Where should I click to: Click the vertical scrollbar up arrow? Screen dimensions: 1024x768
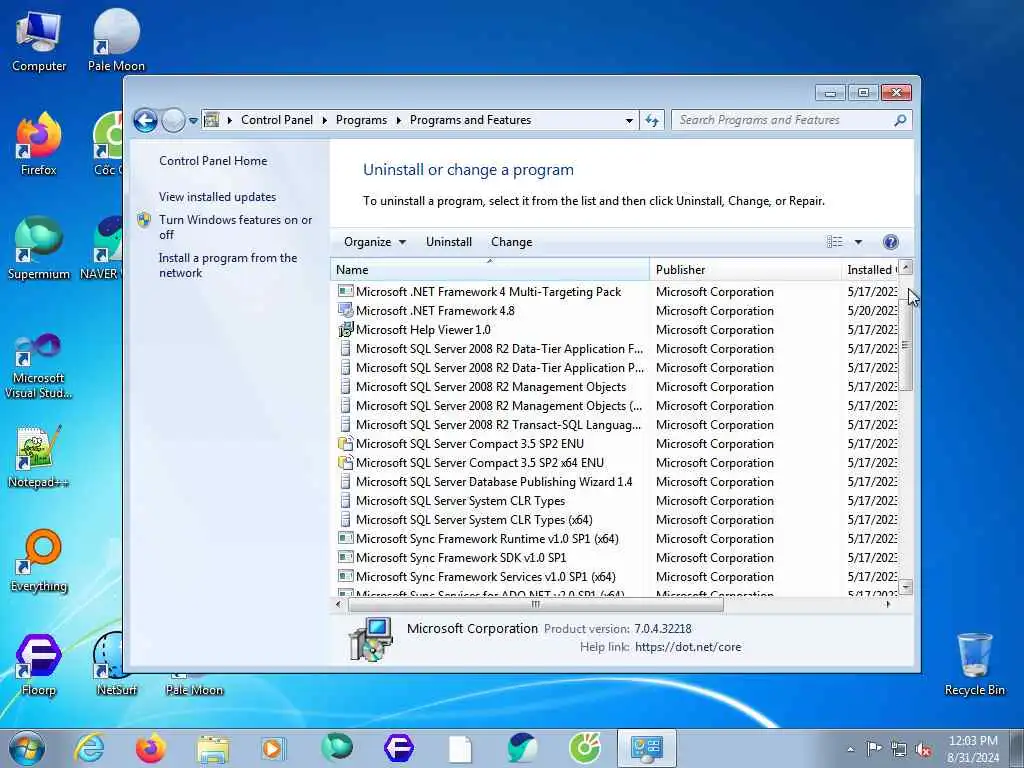(906, 267)
